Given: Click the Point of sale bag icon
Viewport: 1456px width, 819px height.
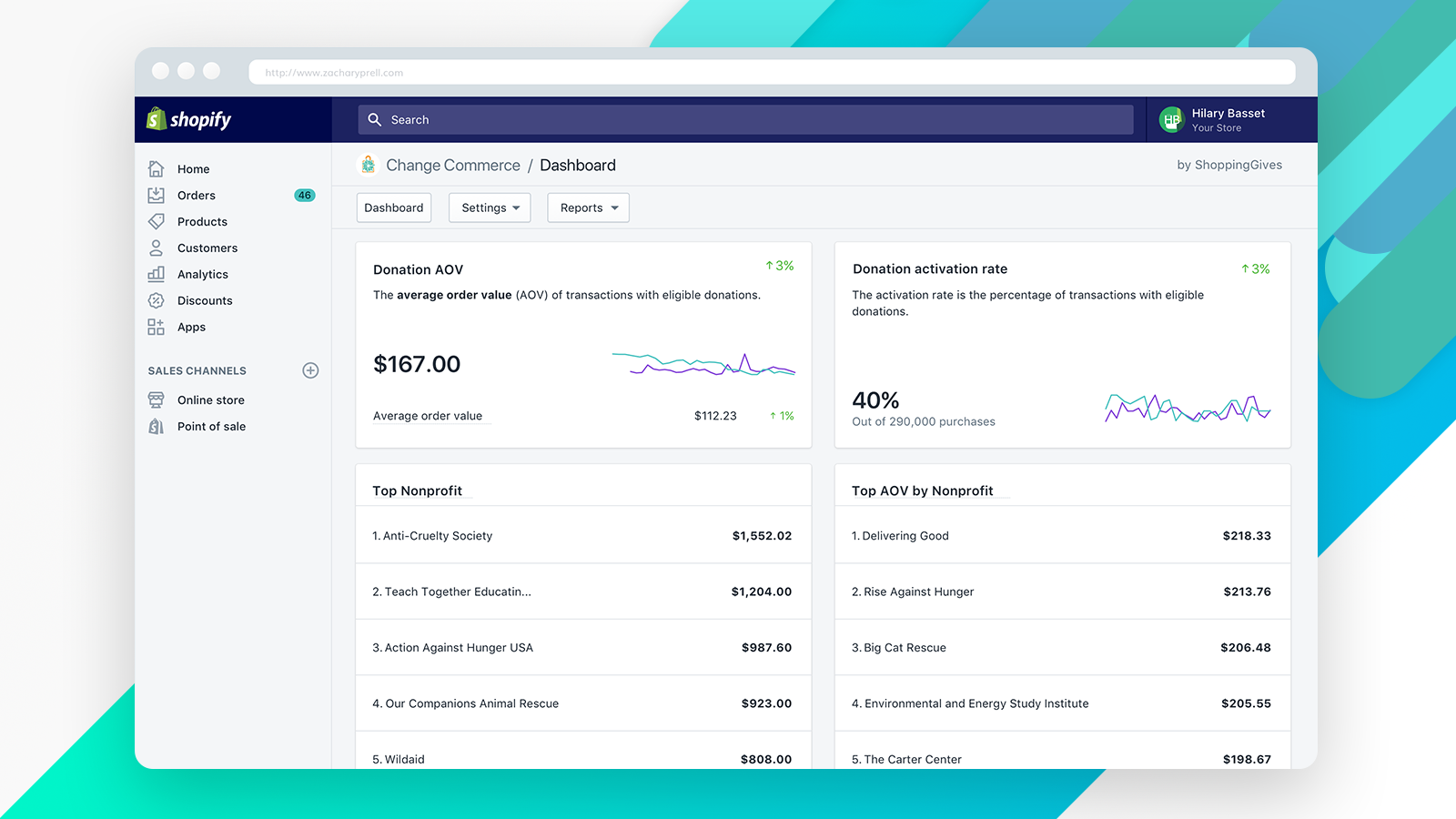Looking at the screenshot, I should (x=157, y=427).
